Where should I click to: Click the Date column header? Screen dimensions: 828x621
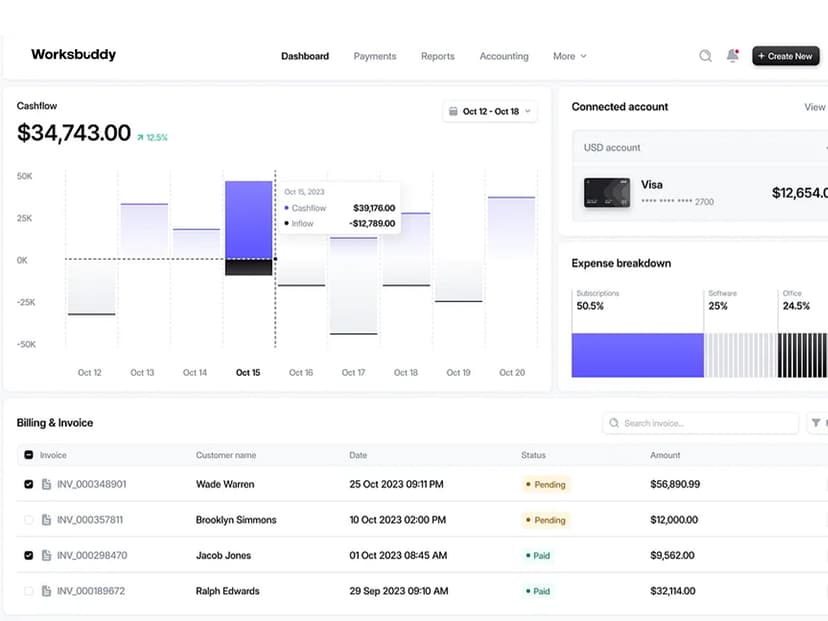358,455
